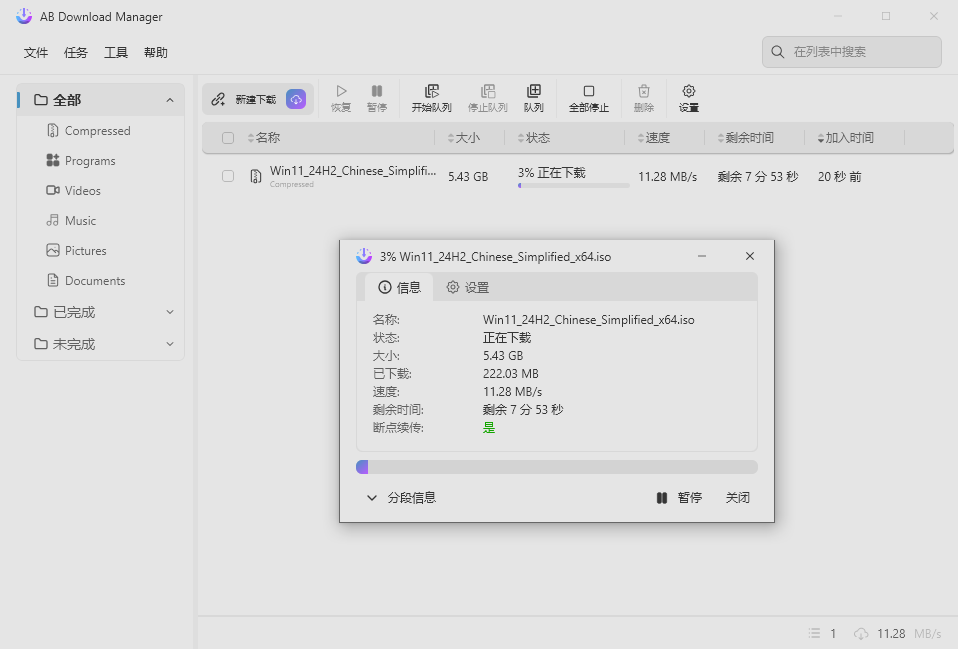Collapse the 全部 category chevron

[170, 100]
